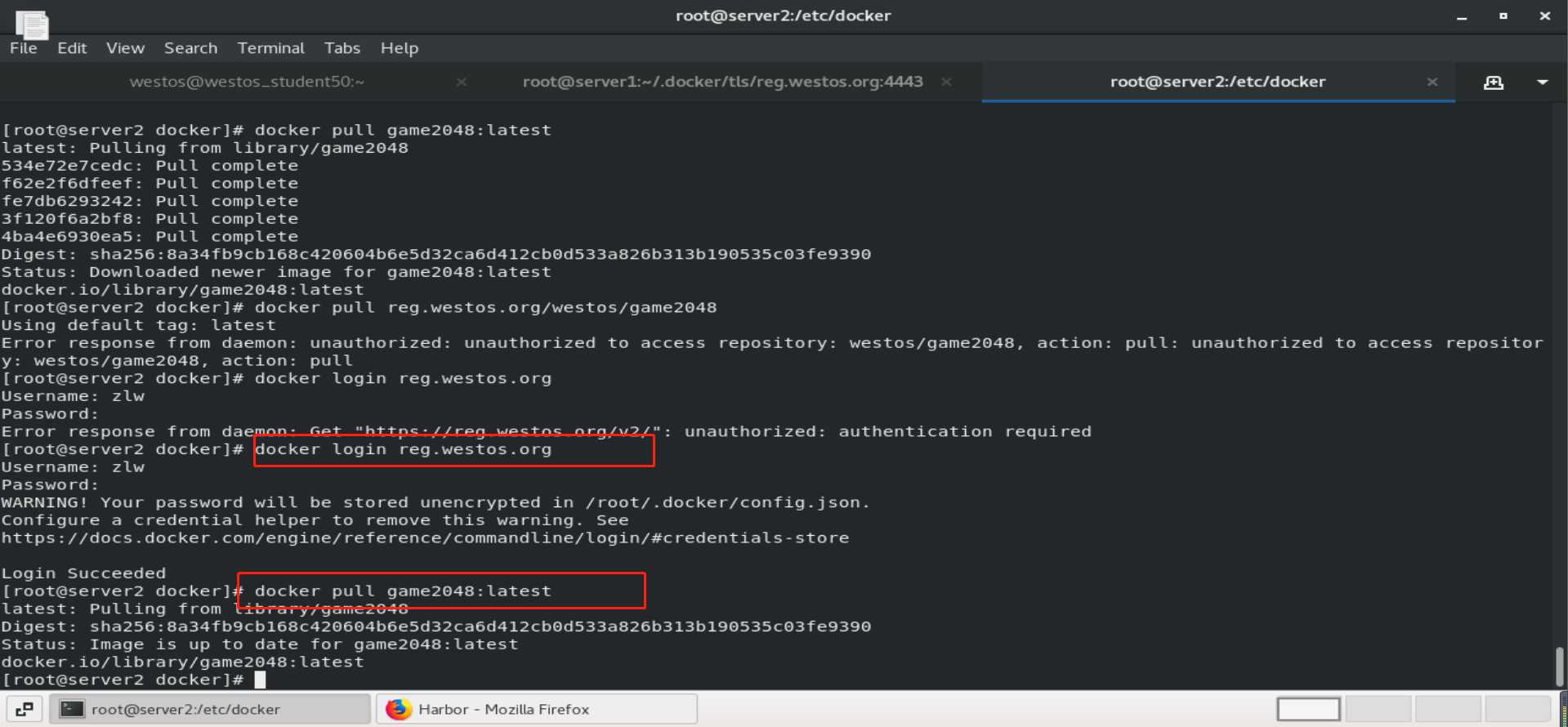The image size is (1568, 727).
Task: Close the root@server2:/etc/docker tab
Action: click(x=1432, y=82)
